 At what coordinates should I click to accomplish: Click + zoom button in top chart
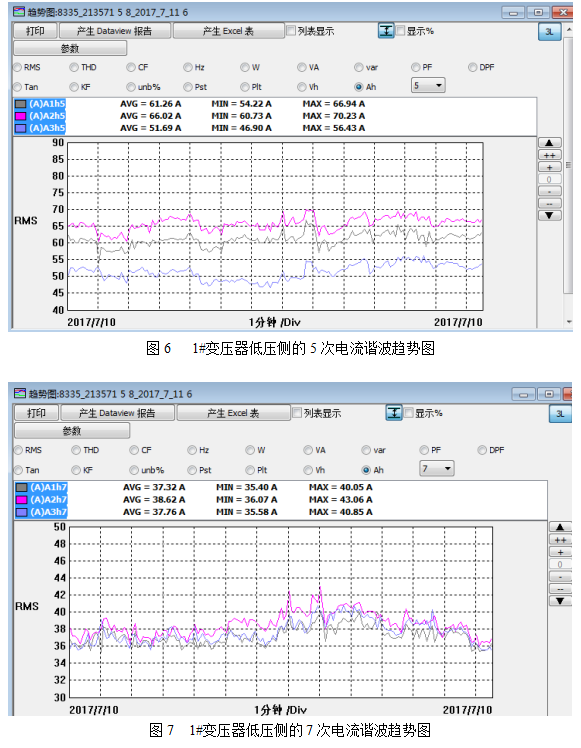coord(550,167)
